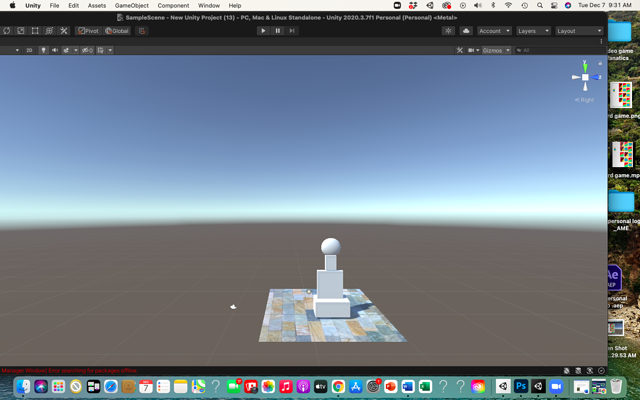Click the Pause button in the toolbar
This screenshot has height=400, width=640.
click(278, 31)
